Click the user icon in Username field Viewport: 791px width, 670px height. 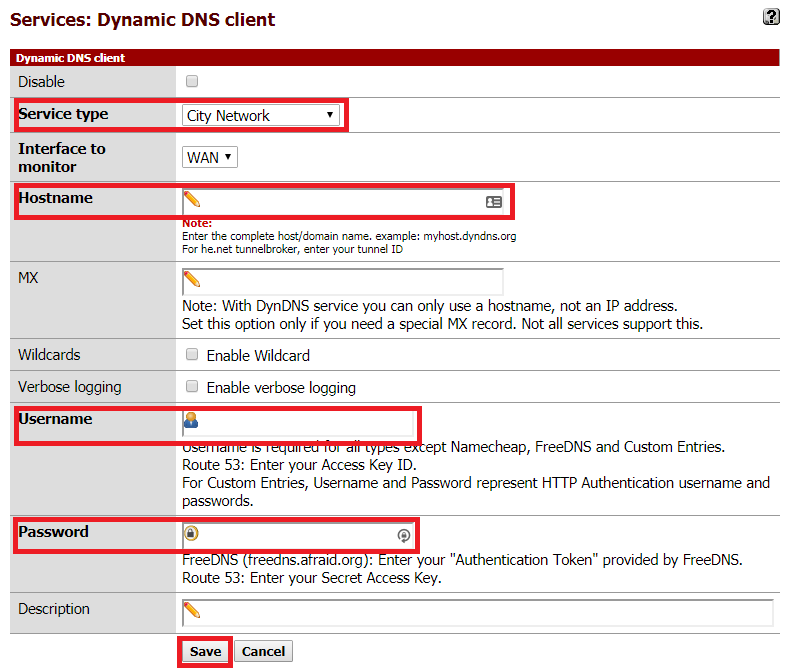click(191, 422)
